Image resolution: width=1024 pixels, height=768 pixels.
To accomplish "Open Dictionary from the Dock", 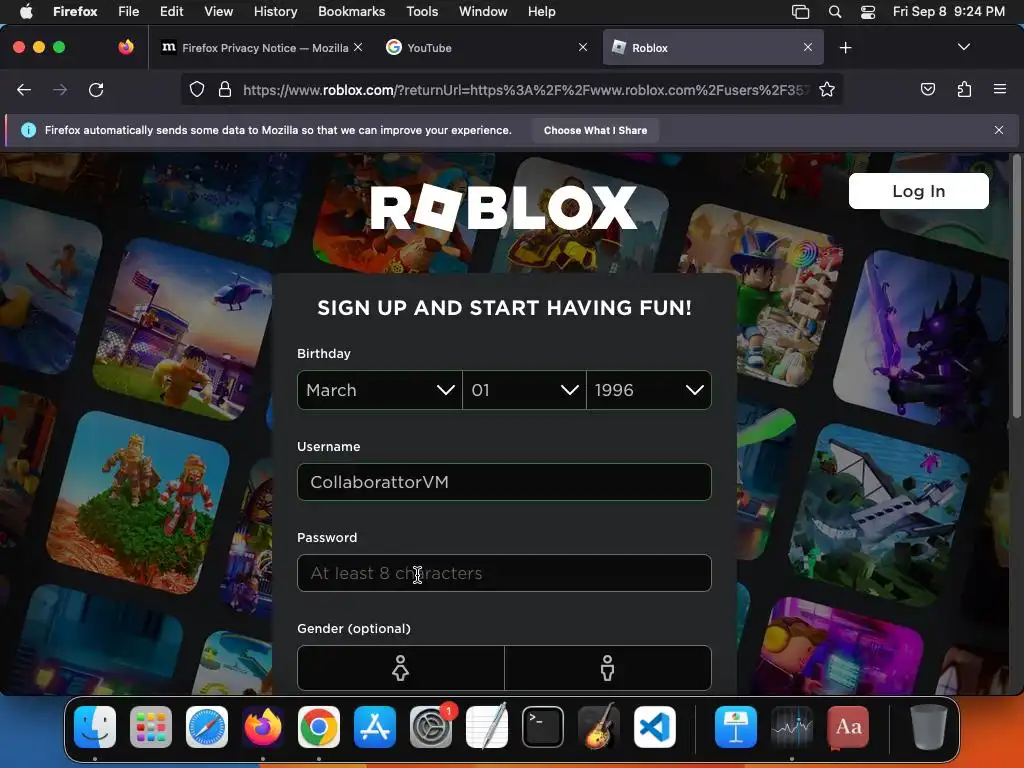I will click(x=848, y=727).
